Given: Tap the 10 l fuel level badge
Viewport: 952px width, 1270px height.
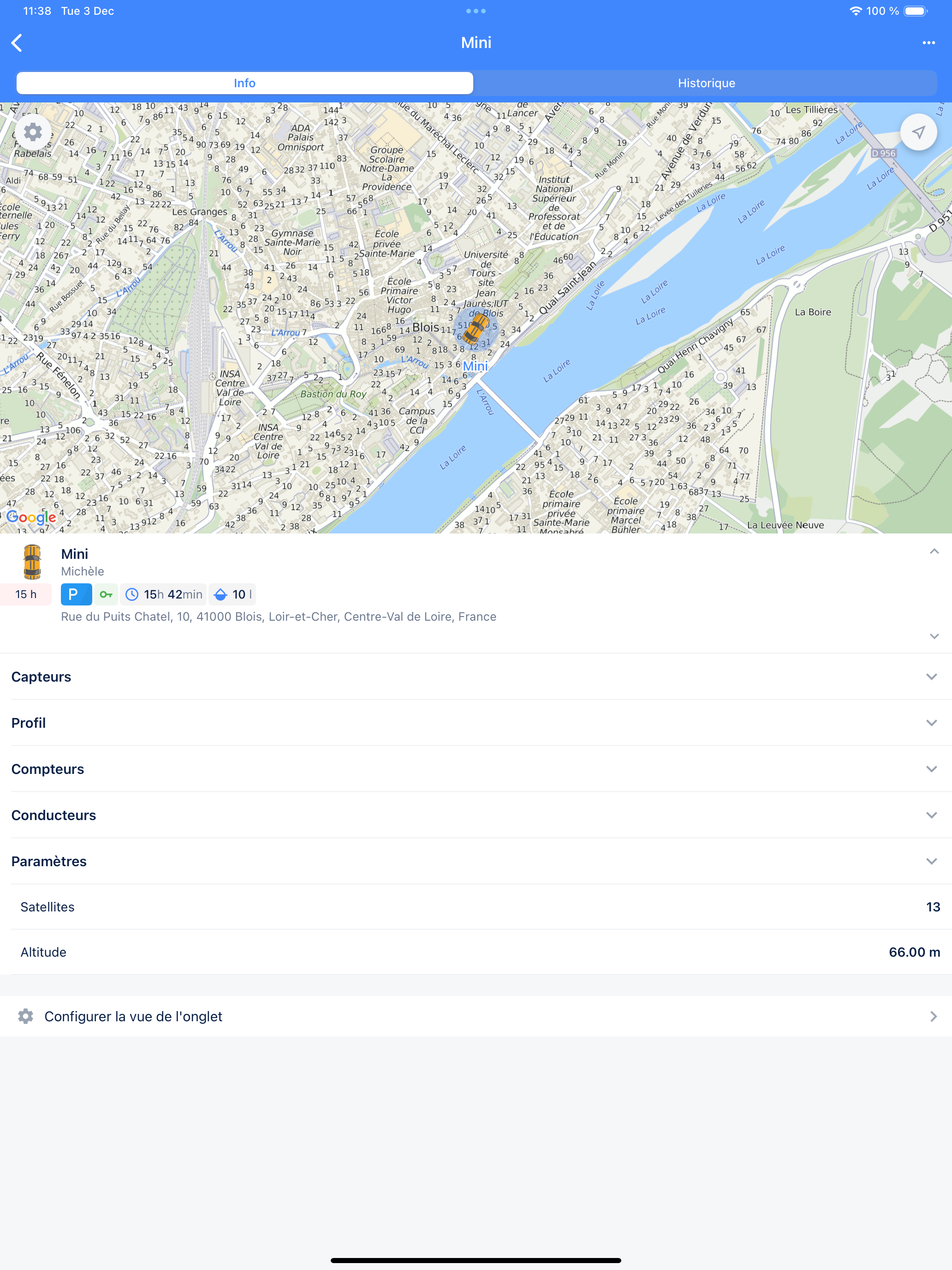Looking at the screenshot, I should [232, 594].
